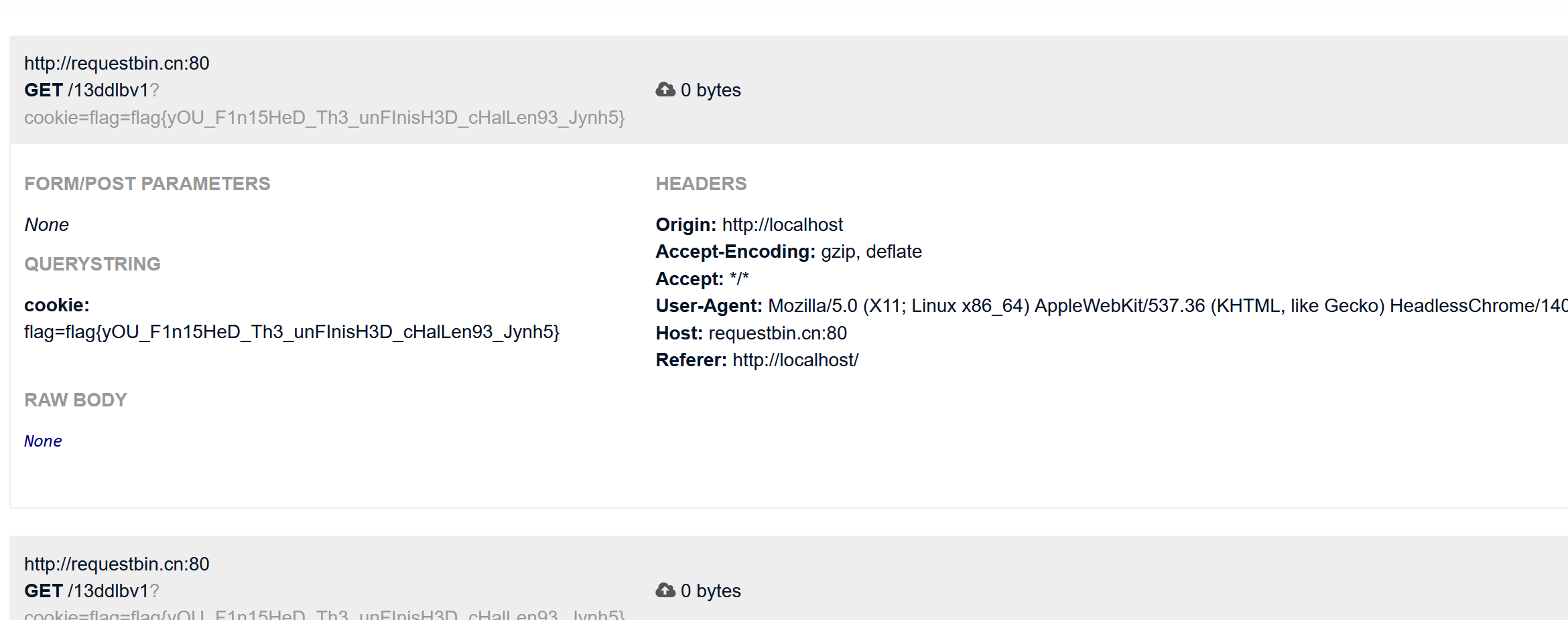Click the RAW BODY section heading

pos(76,400)
